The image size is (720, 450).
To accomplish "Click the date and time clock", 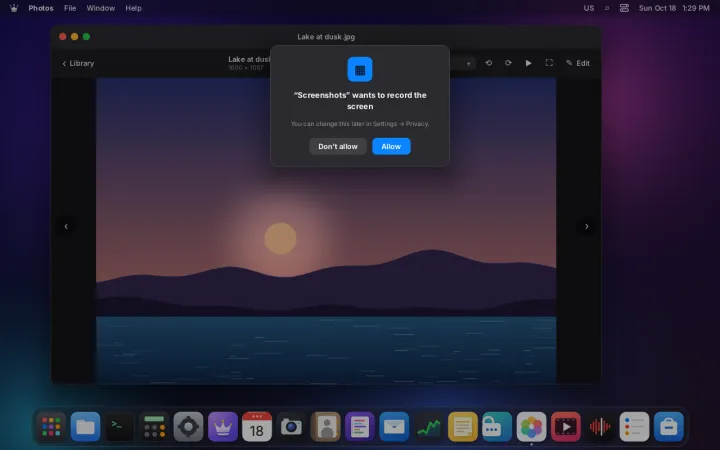I will tap(674, 8).
